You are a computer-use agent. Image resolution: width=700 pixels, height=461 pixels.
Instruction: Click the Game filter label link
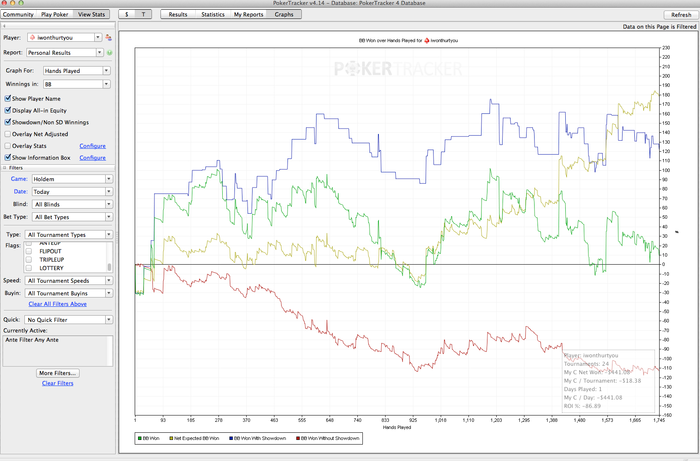(x=19, y=179)
